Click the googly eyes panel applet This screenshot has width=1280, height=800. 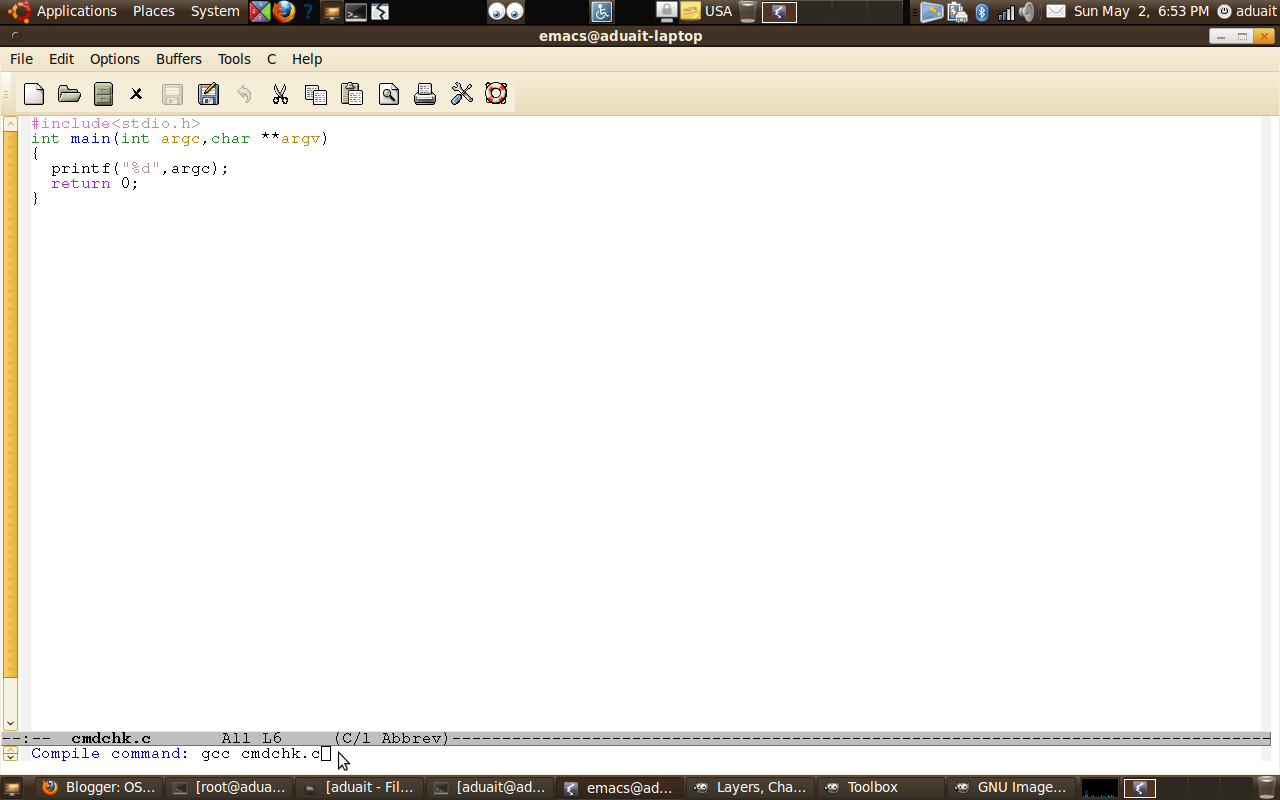coord(506,12)
